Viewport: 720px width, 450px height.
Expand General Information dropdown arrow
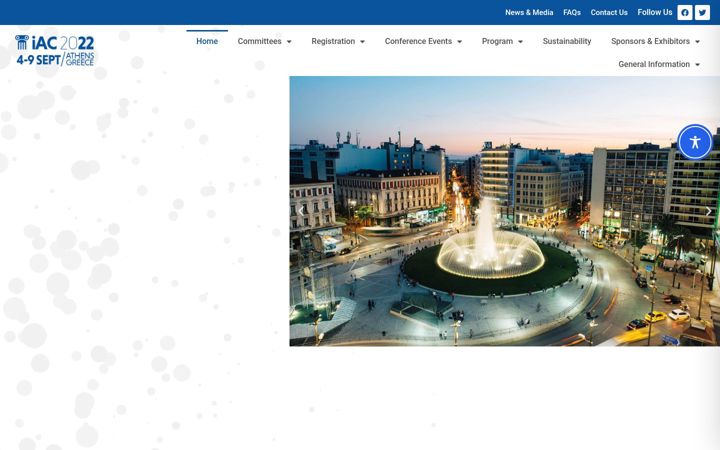[697, 65]
